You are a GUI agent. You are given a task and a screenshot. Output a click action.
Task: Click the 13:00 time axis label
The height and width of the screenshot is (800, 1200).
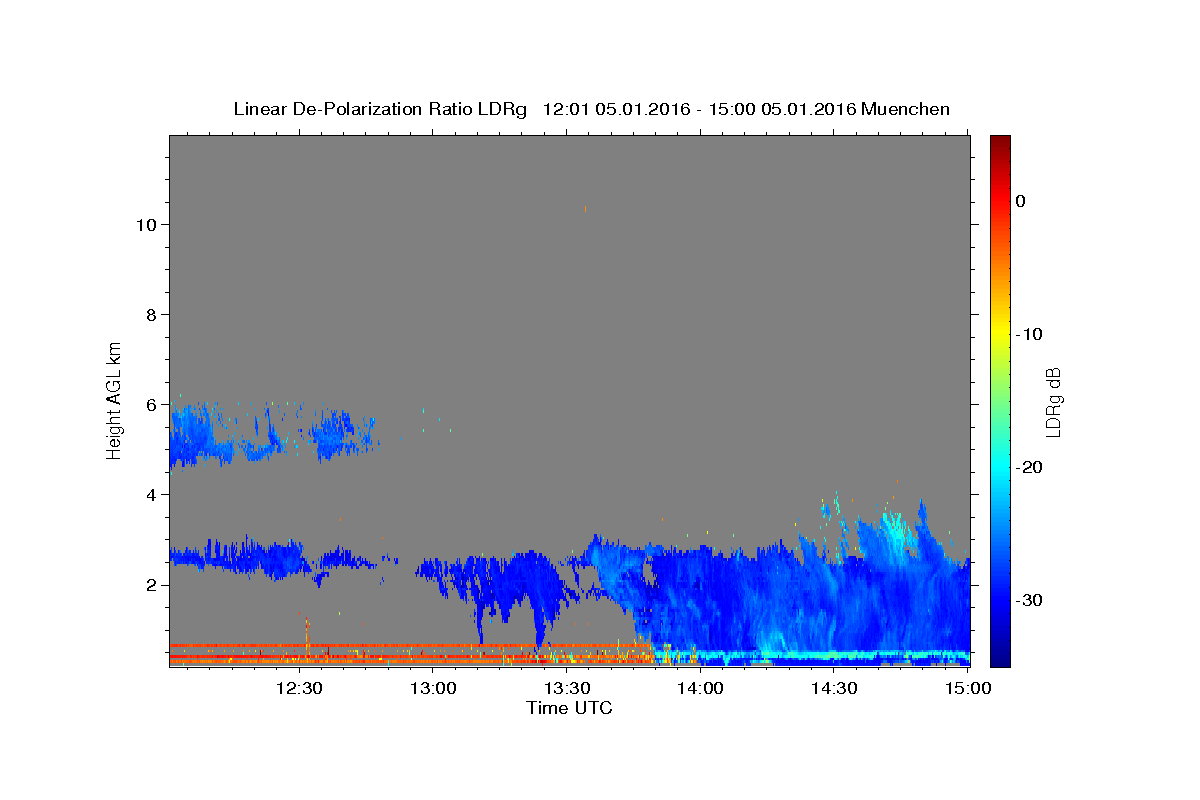[x=433, y=688]
